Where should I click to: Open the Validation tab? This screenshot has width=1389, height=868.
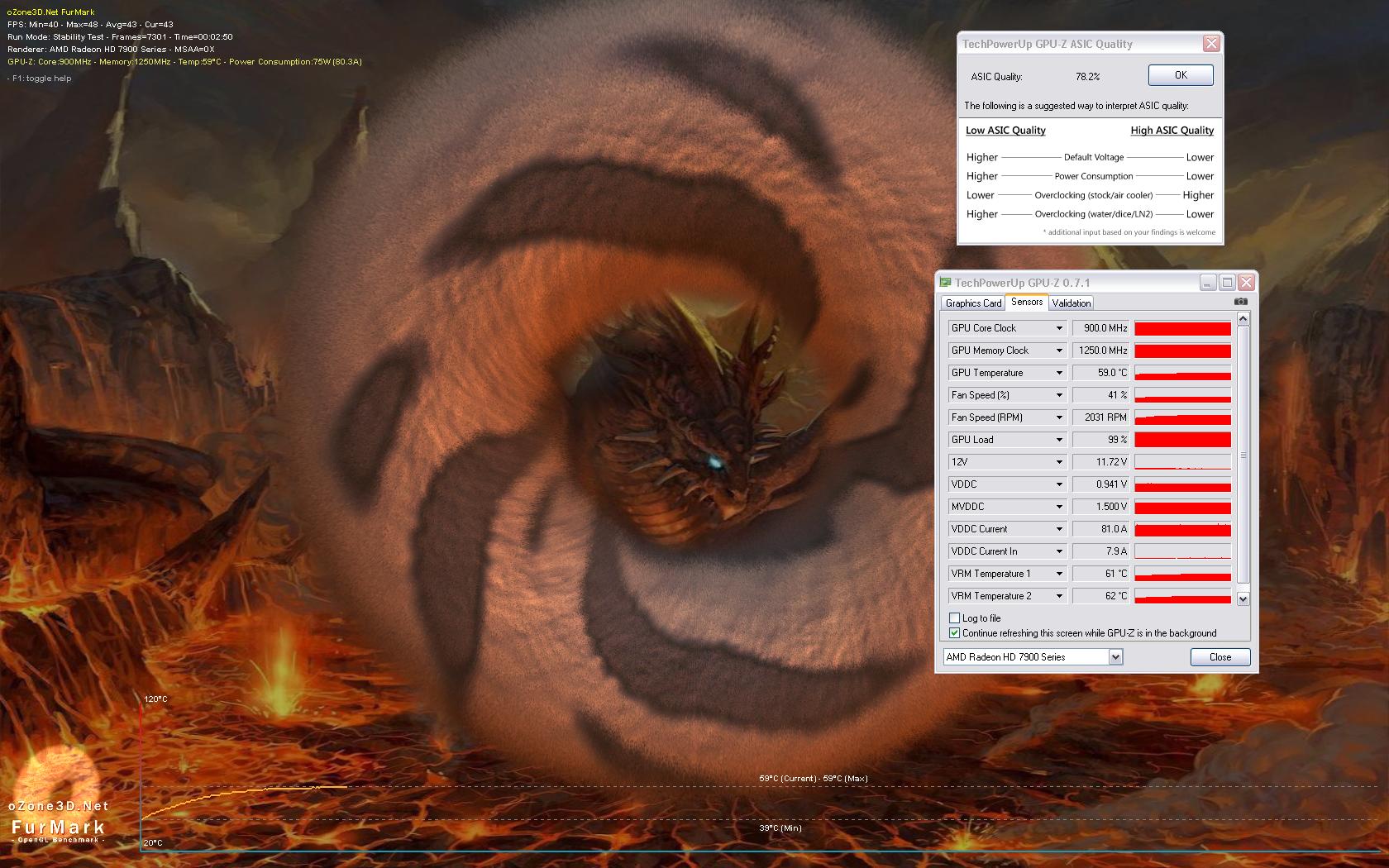1072,303
